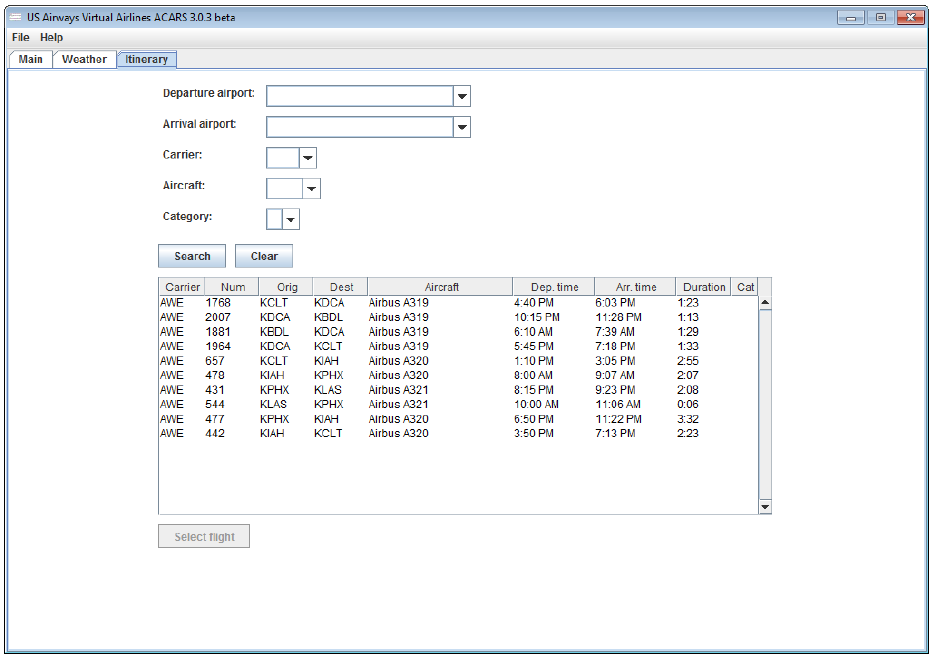Select flight number 2007
The image size is (937, 662).
click(x=218, y=317)
